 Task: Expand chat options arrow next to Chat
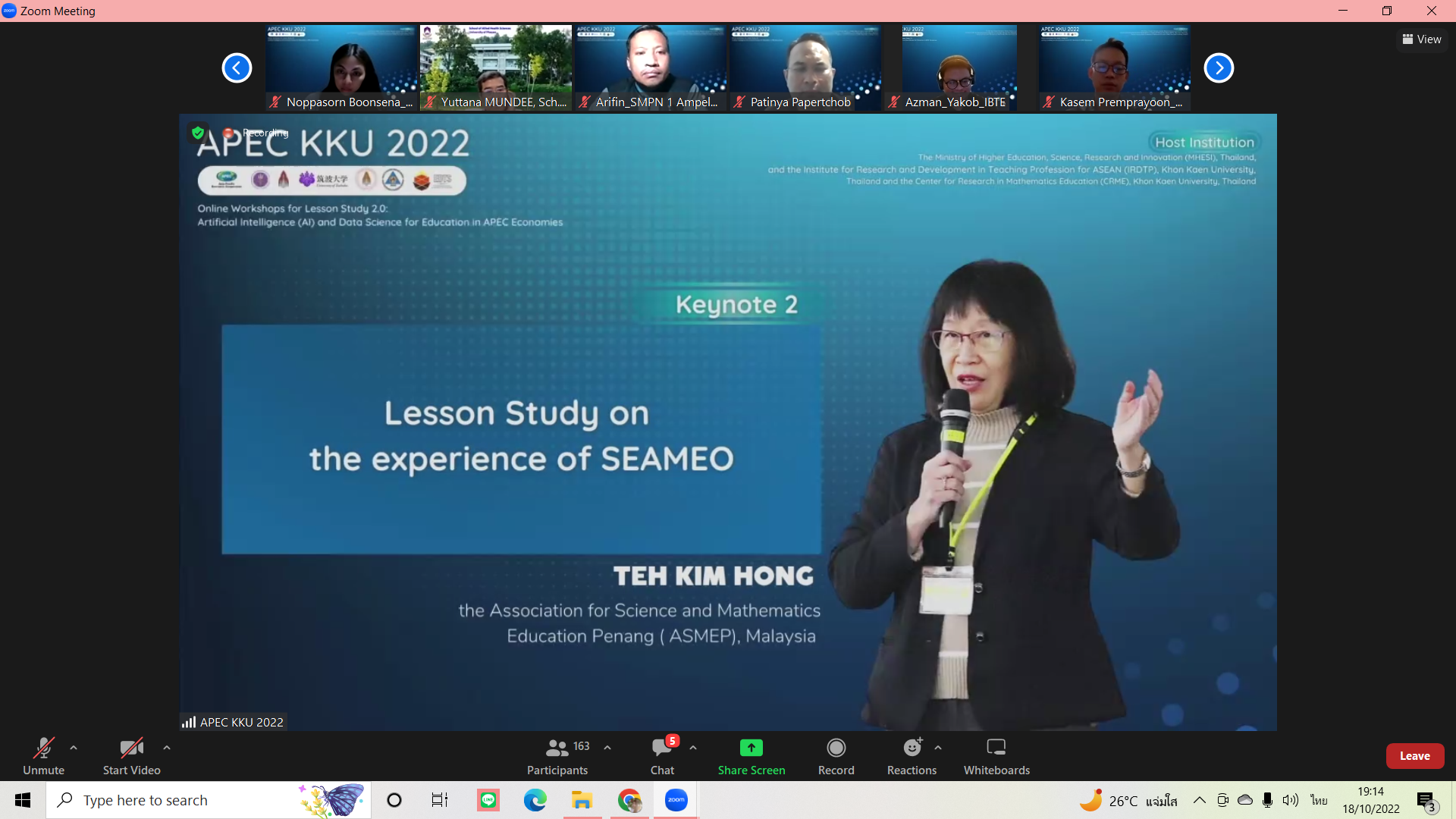tap(693, 748)
